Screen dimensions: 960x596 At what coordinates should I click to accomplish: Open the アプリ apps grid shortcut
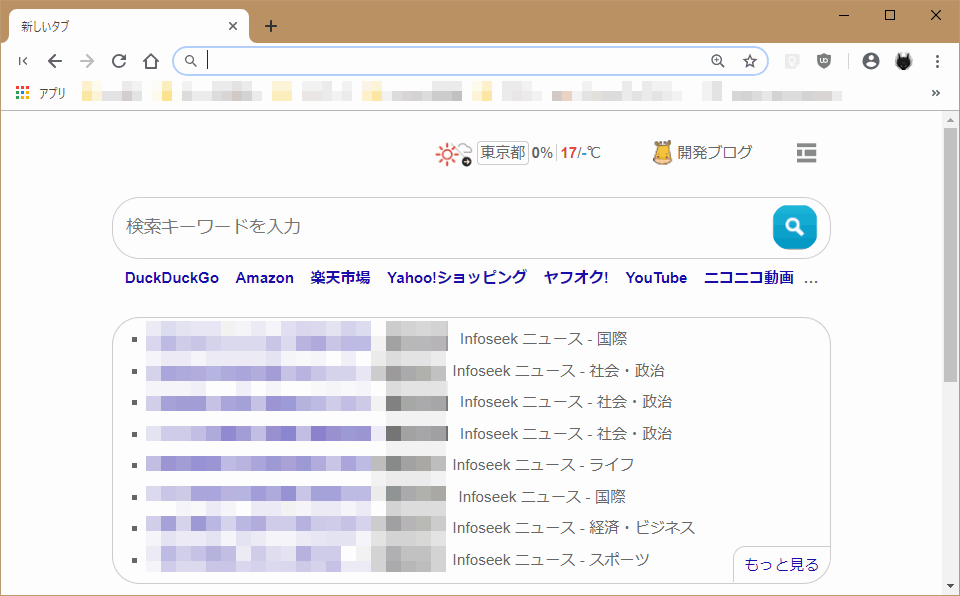41,93
